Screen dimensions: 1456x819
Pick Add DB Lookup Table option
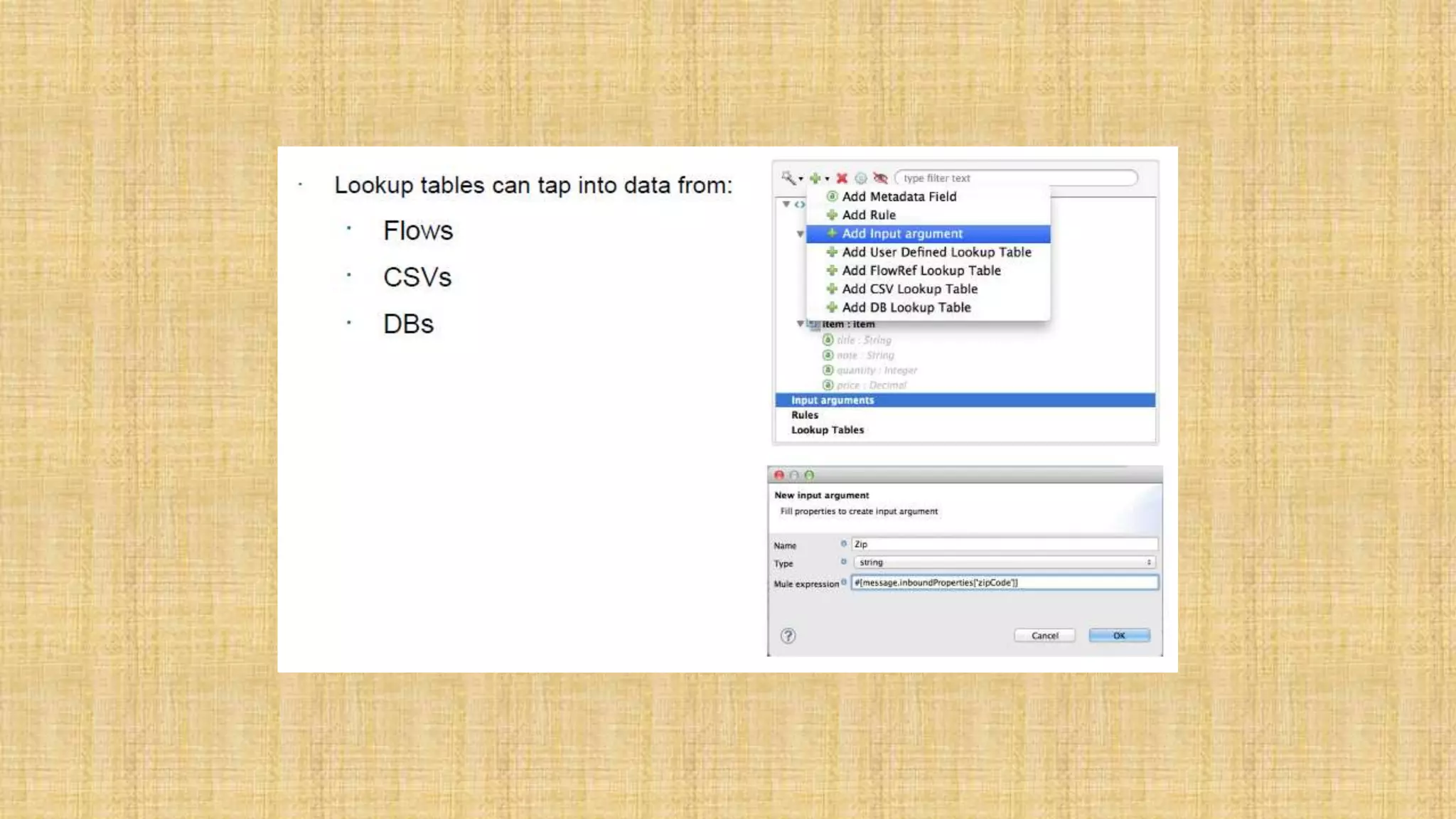pyautogui.click(x=906, y=307)
